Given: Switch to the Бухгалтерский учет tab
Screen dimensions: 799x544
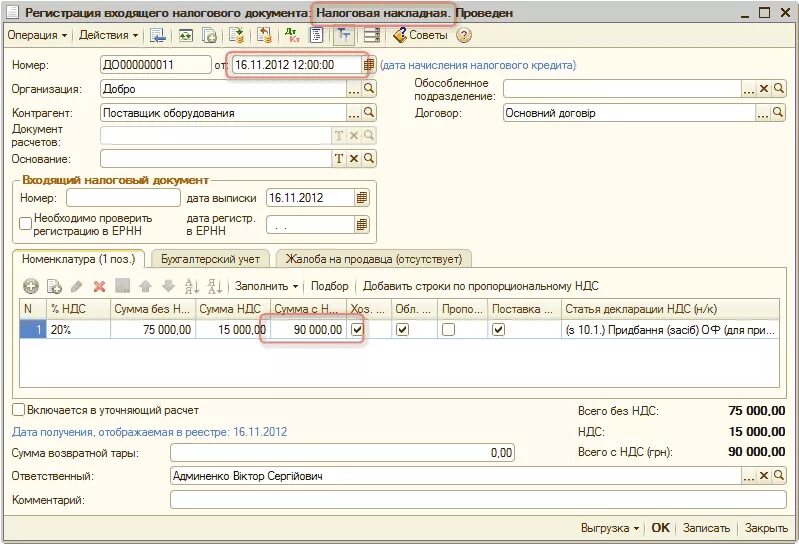Looking at the screenshot, I should [210, 259].
